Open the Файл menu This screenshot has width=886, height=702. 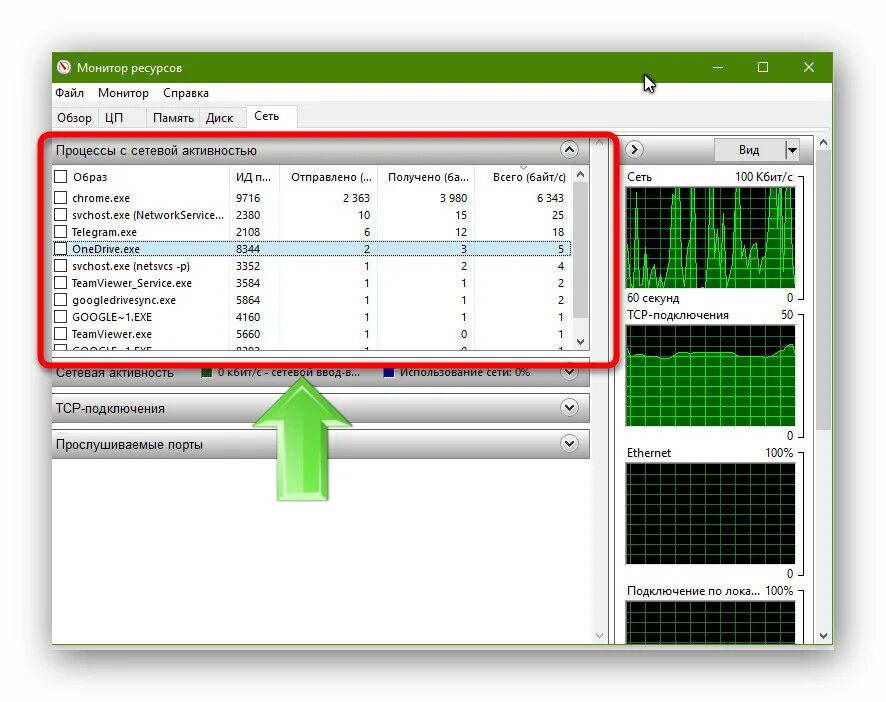point(70,93)
